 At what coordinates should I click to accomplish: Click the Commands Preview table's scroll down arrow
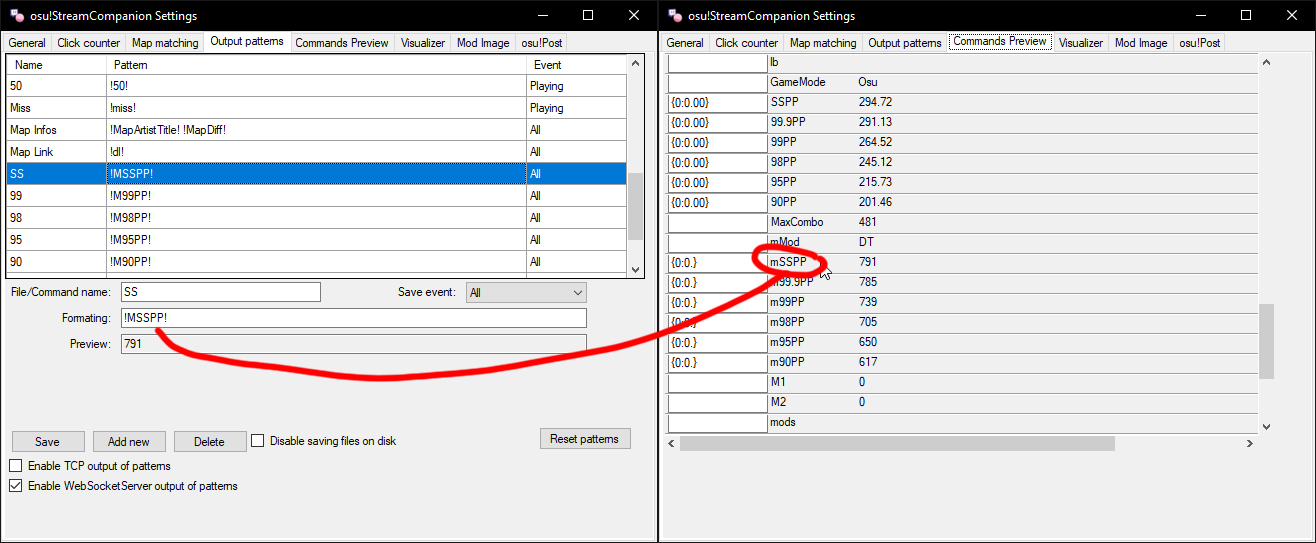[x=1266, y=425]
